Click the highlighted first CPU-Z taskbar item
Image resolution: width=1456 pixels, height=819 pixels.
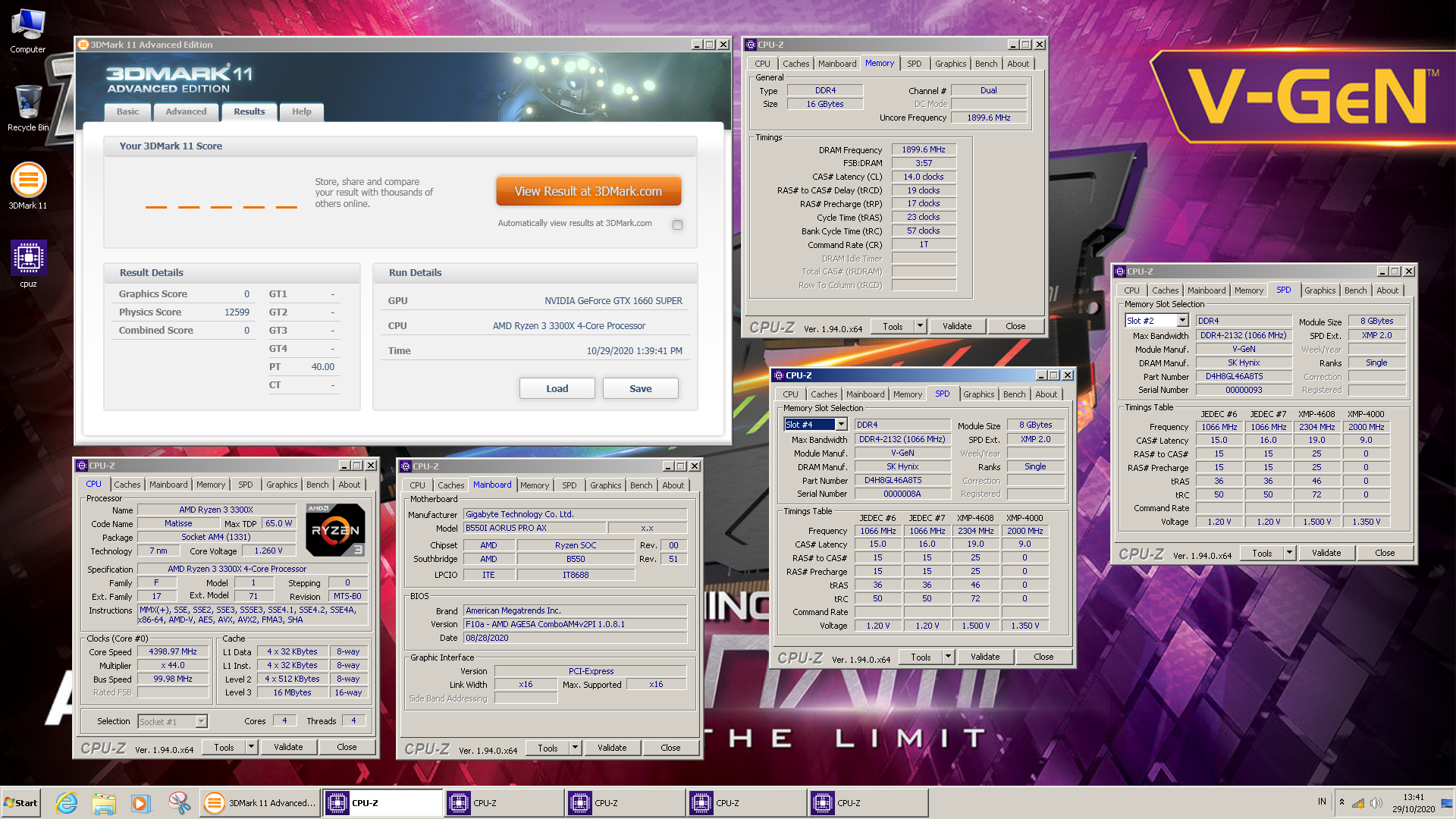pyautogui.click(x=383, y=802)
